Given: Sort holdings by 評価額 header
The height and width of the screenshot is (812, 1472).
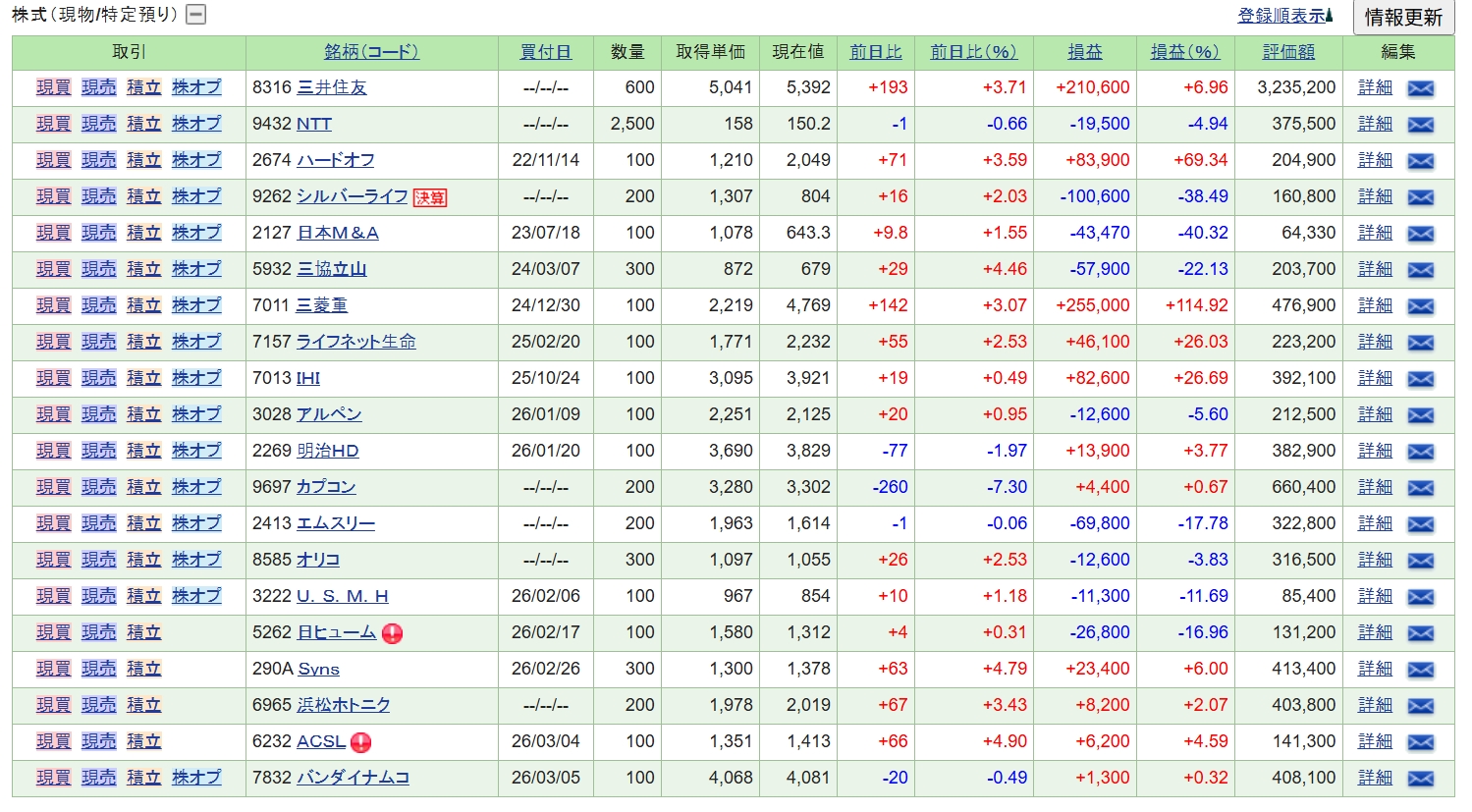Looking at the screenshot, I should pyautogui.click(x=1288, y=52).
